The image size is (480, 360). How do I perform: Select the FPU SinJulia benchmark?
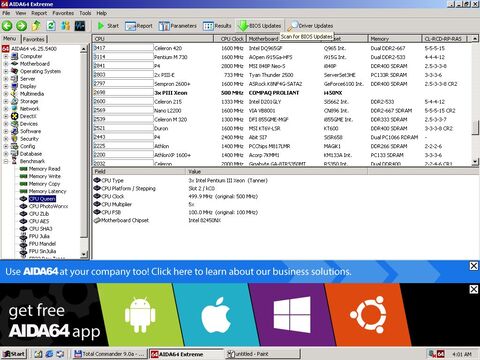pyautogui.click(x=42, y=251)
